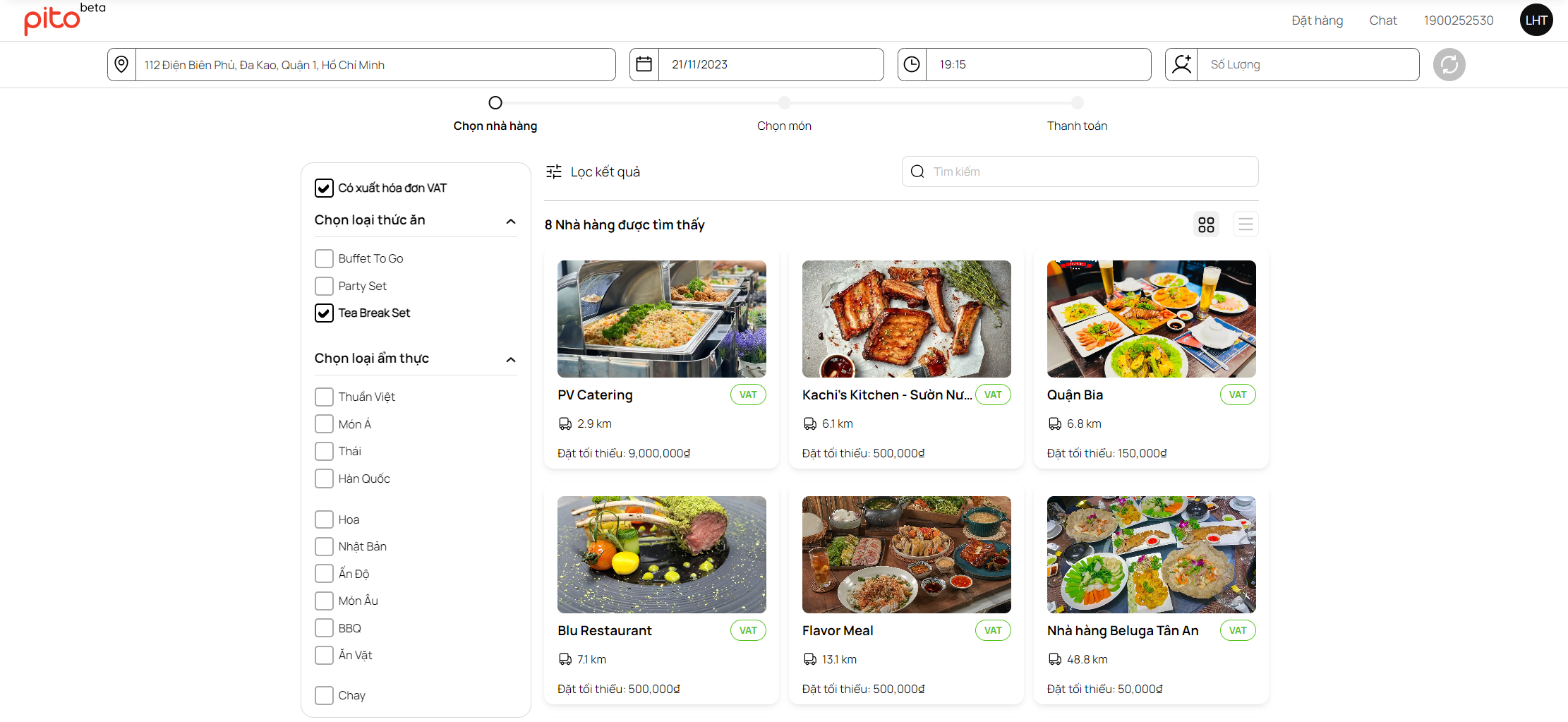Check the Ăn Vặt cuisine filter
The height and width of the screenshot is (722, 1568).
point(324,655)
